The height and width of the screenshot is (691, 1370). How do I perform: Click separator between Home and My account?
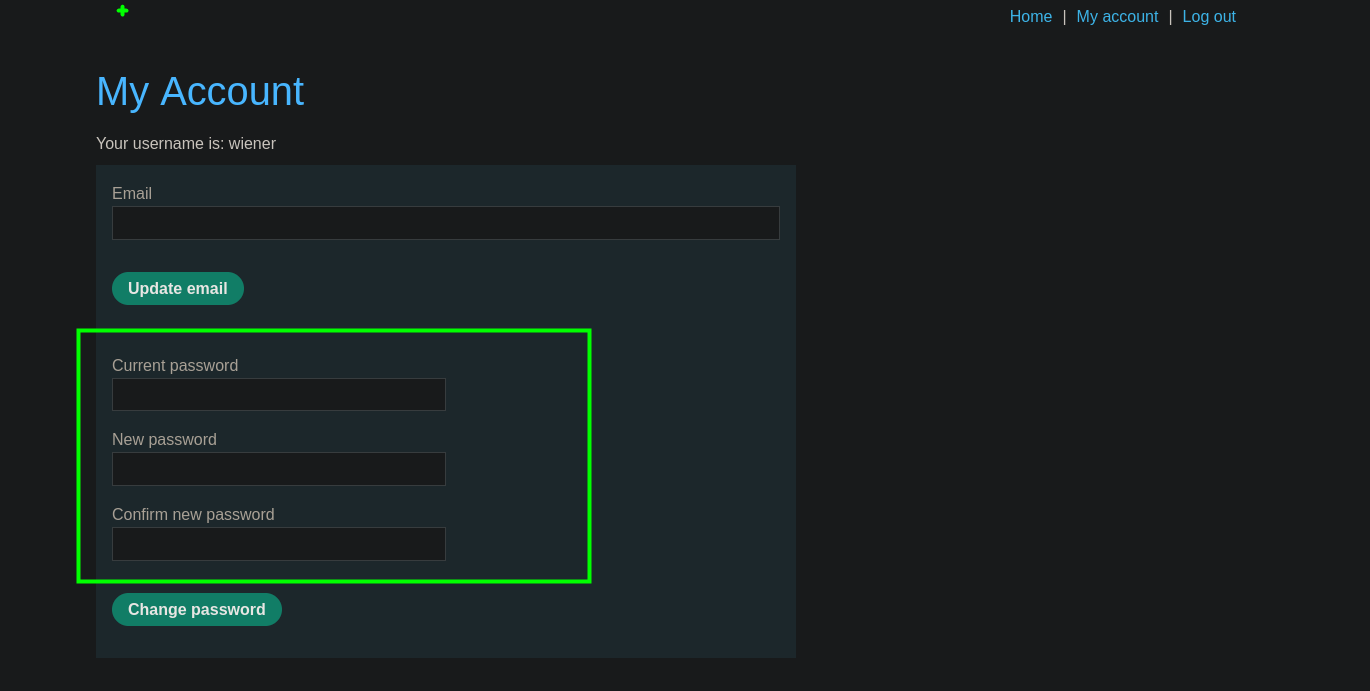1064,17
